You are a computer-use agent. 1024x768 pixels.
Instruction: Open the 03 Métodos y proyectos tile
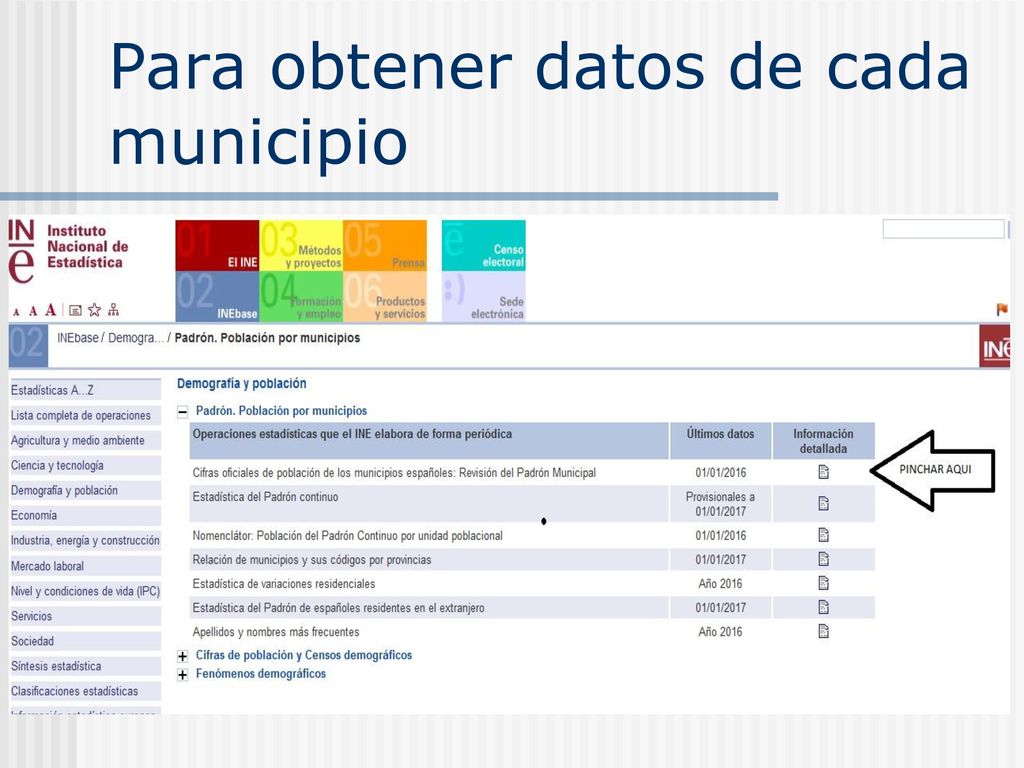(x=301, y=246)
